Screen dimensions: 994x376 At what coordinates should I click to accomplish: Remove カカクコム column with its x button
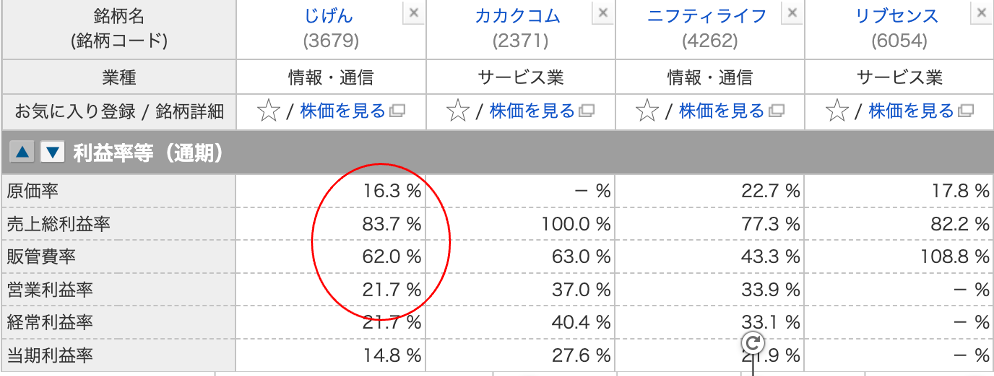pos(603,12)
